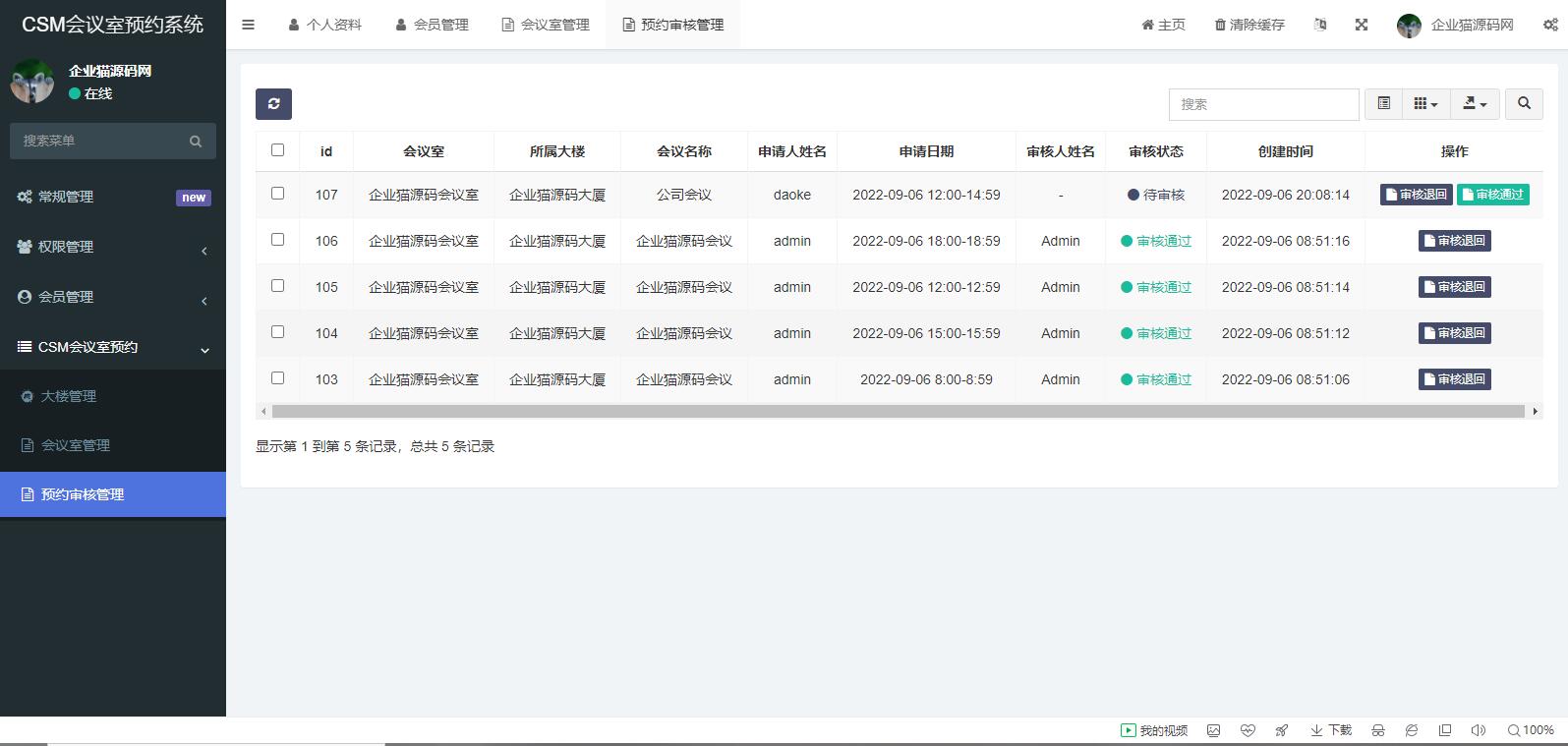1568x746 pixels.
Task: Select the checkbox for row id 107
Action: [277, 194]
